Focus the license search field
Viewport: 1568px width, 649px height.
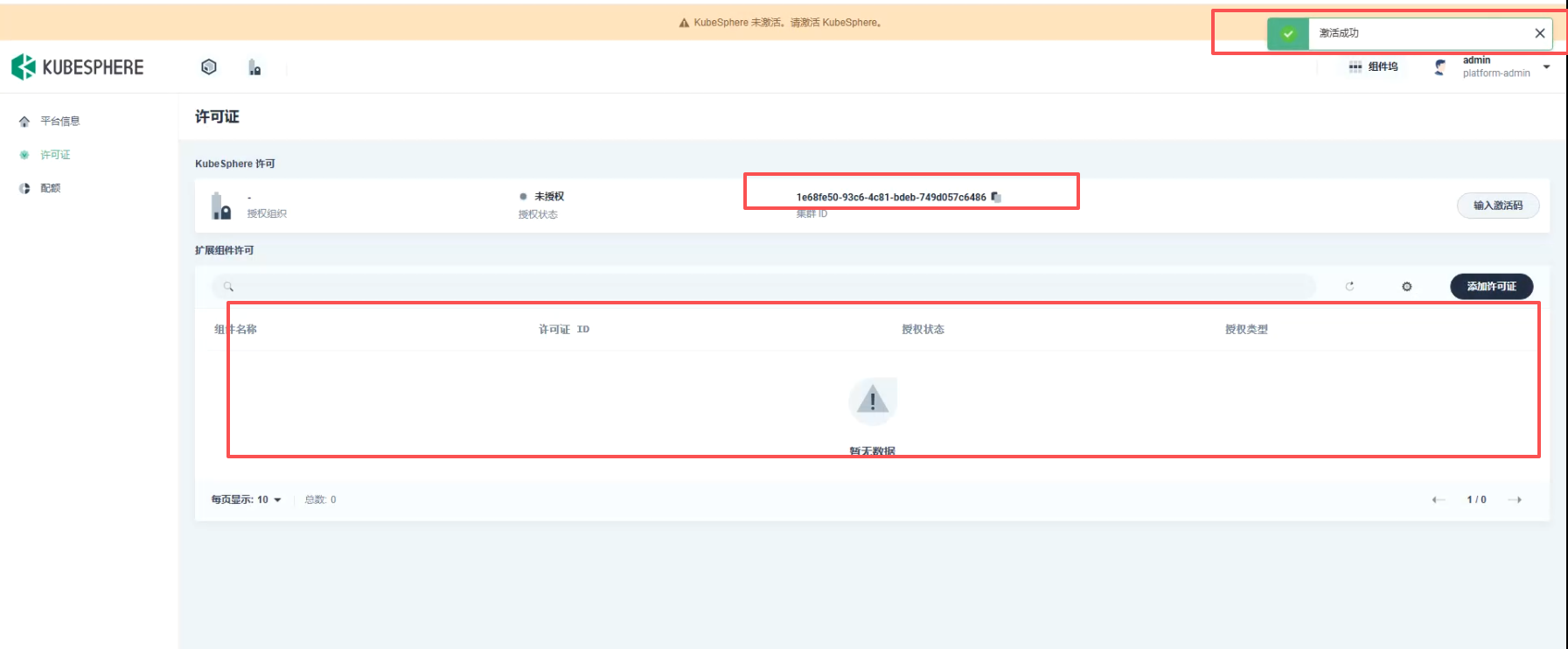point(770,286)
